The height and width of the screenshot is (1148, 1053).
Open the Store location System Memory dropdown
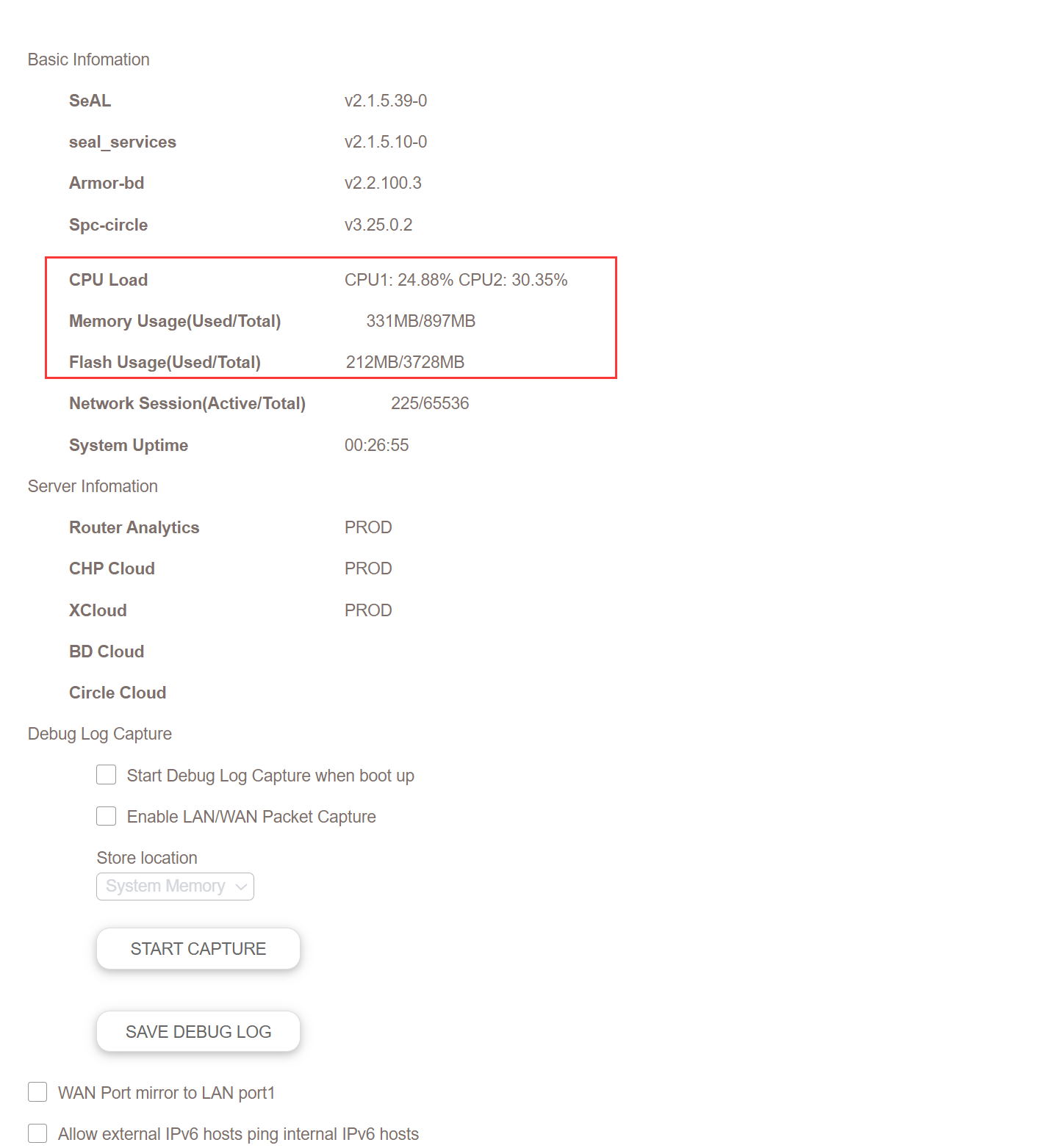click(175, 887)
